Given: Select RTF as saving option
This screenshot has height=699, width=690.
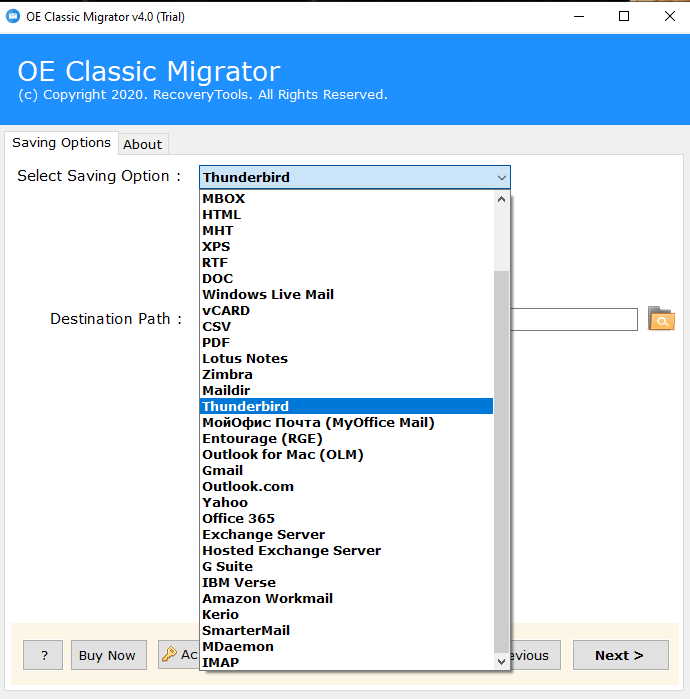Looking at the screenshot, I should [347, 263].
